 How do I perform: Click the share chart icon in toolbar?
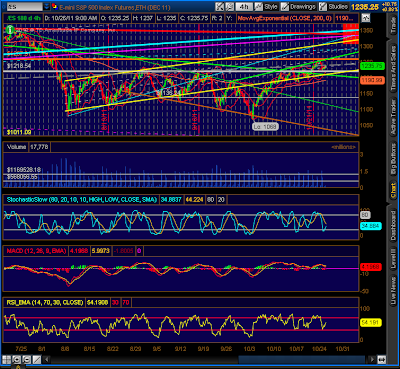(230, 6)
